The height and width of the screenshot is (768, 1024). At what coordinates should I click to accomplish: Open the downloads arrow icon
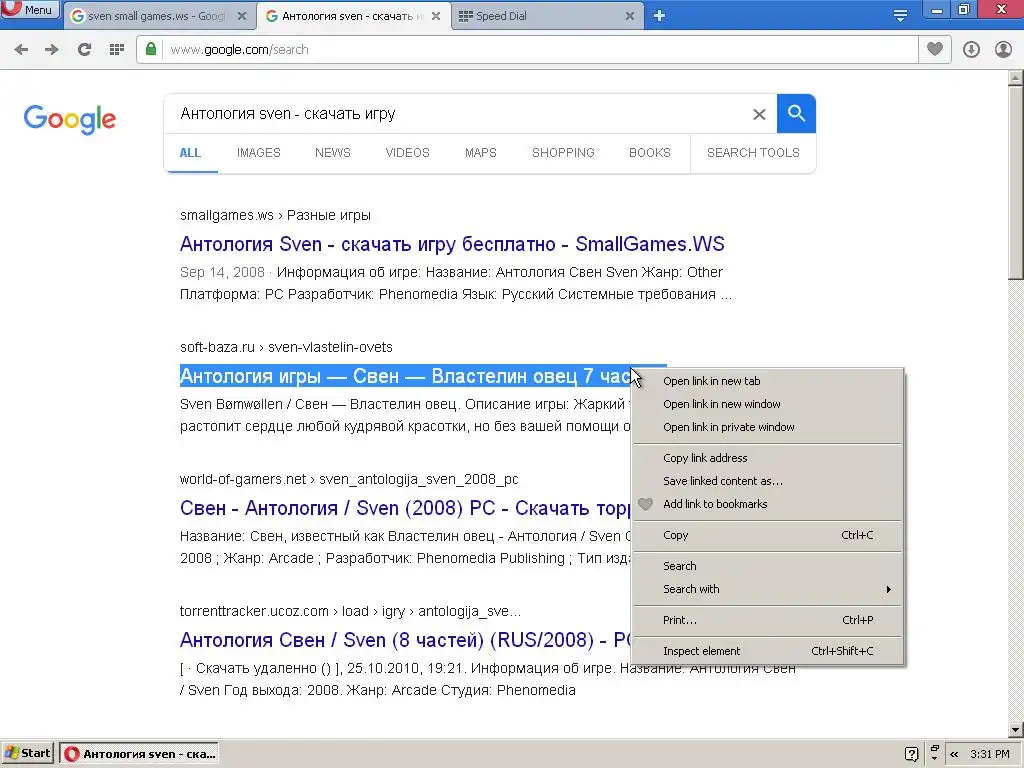click(x=971, y=50)
